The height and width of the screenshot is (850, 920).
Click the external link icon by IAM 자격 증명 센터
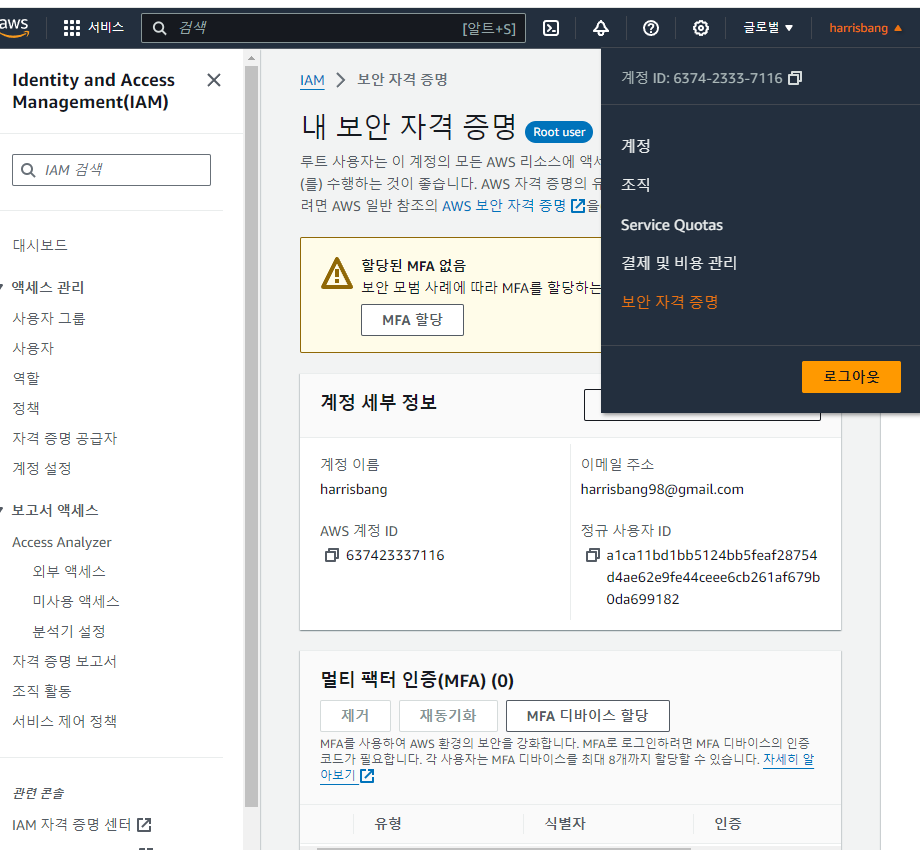144,825
